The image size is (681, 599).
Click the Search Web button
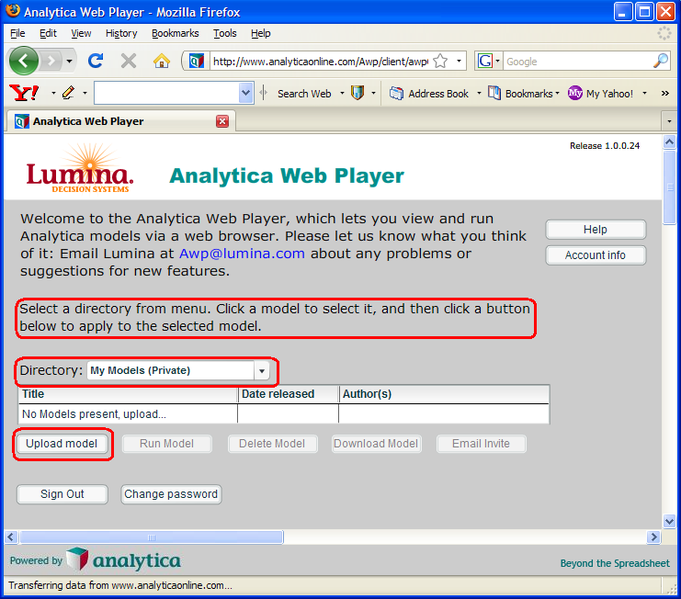[304, 93]
